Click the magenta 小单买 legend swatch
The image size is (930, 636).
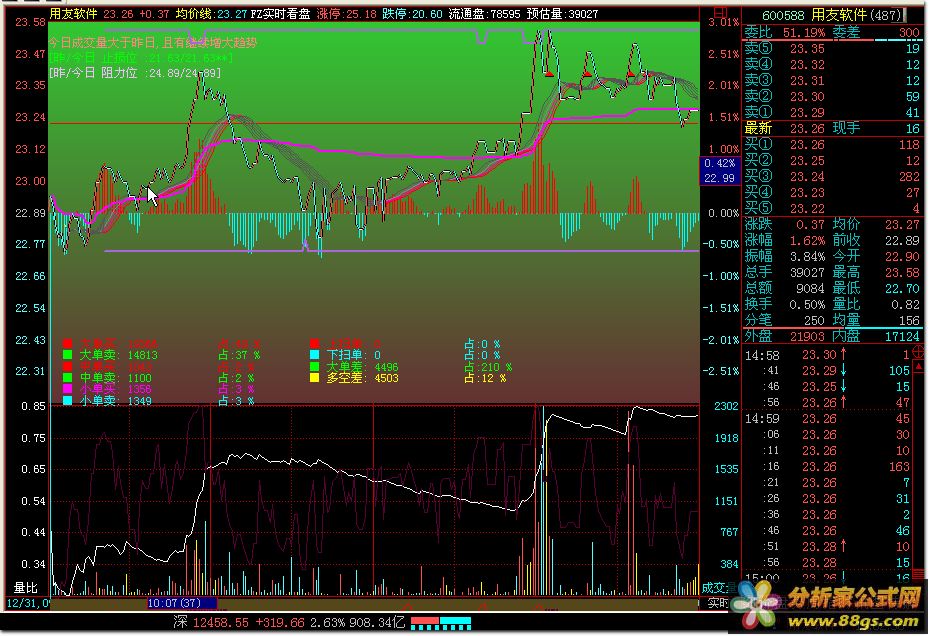point(68,389)
